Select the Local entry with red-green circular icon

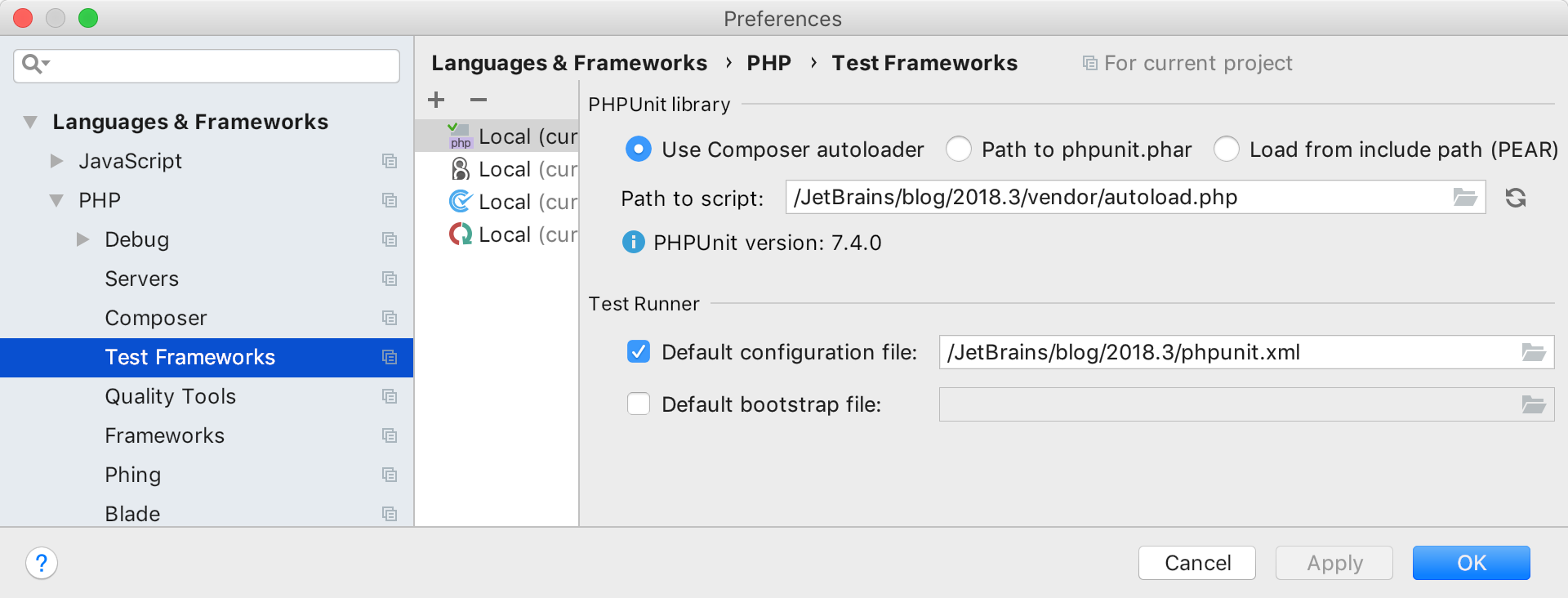(513, 234)
